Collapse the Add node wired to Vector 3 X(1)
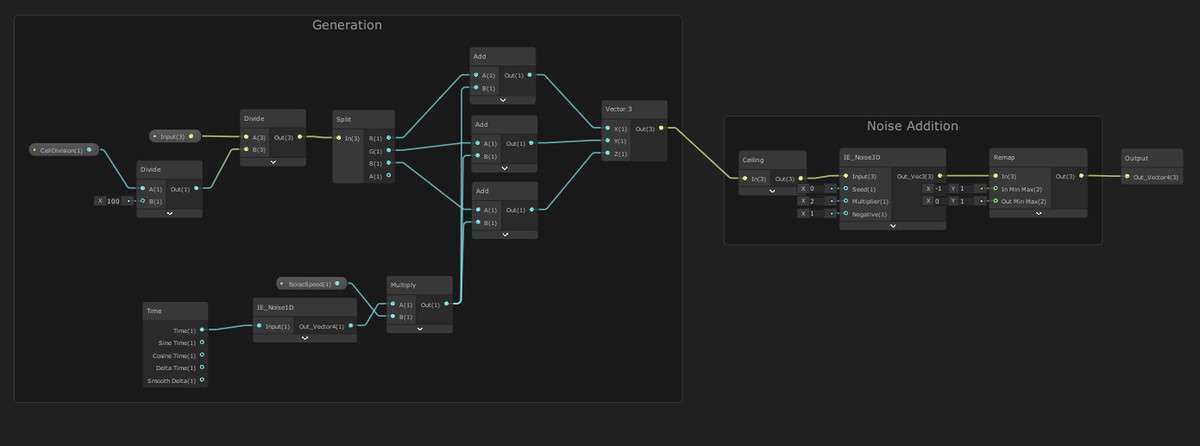Screen dimensions: 1200x446 pos(503,99)
